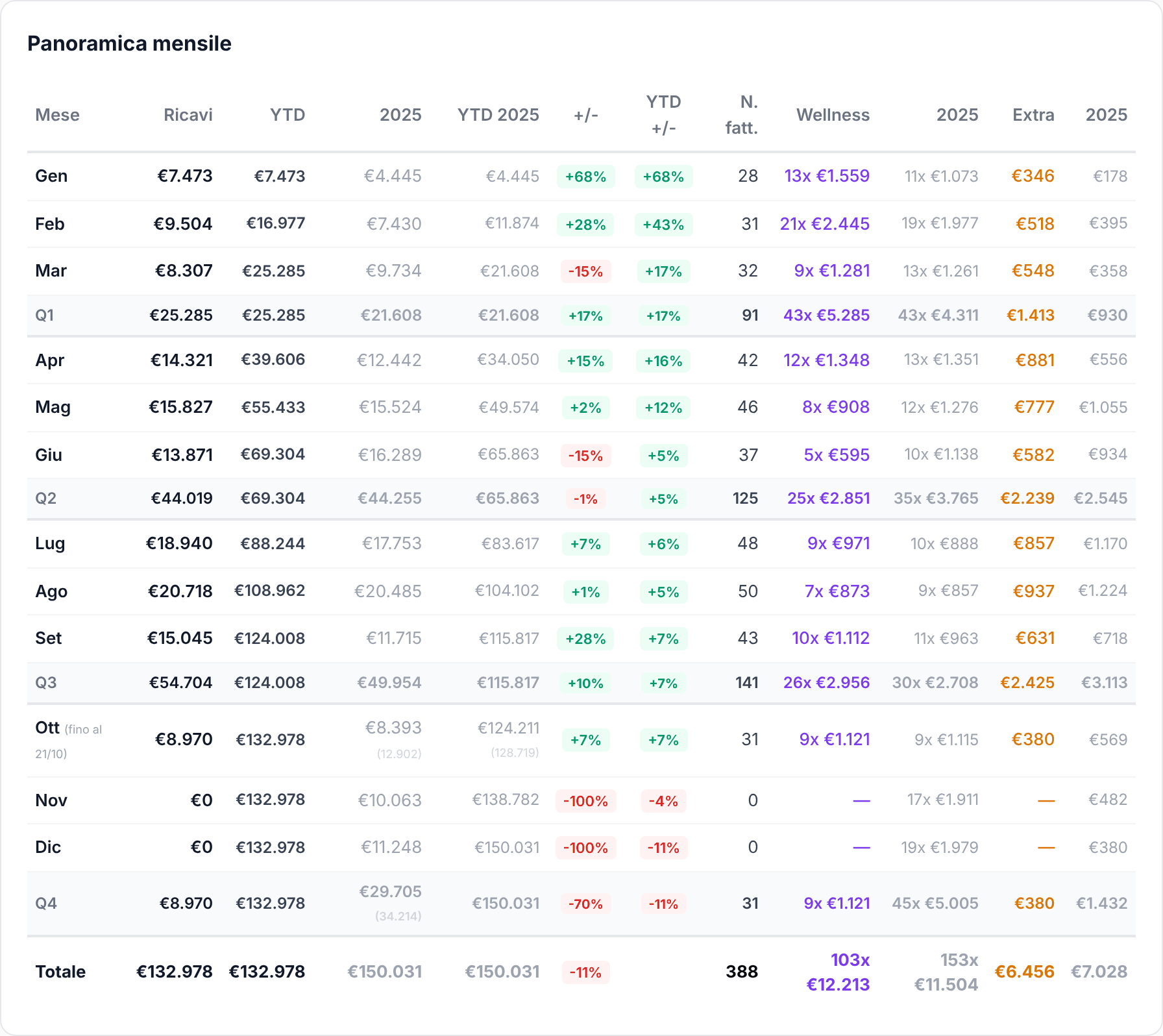This screenshot has width=1163, height=1036.
Task: Click the +68% YTD badge in Gen row
Action: (663, 177)
